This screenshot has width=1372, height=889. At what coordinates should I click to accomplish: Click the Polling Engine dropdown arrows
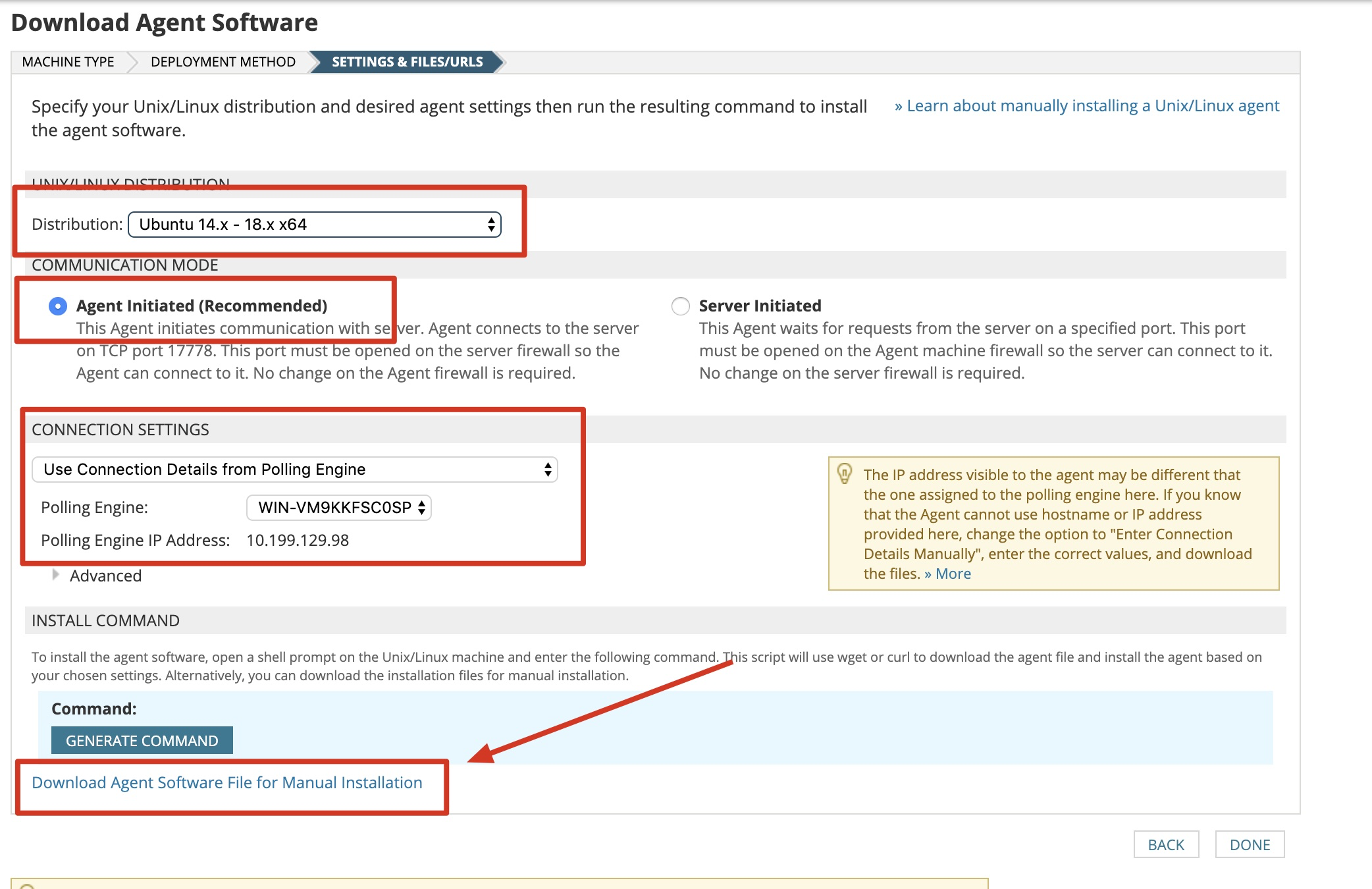point(422,508)
